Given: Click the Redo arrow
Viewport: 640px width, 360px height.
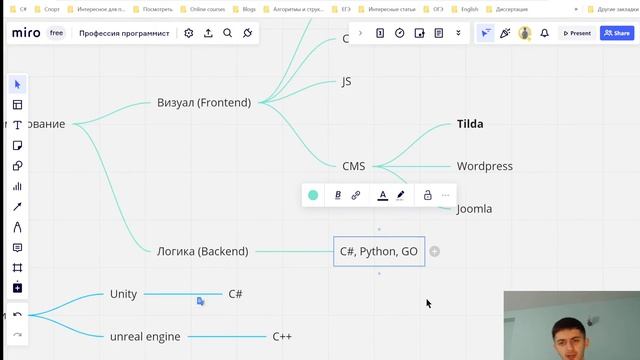Looking at the screenshot, I should tap(17, 335).
